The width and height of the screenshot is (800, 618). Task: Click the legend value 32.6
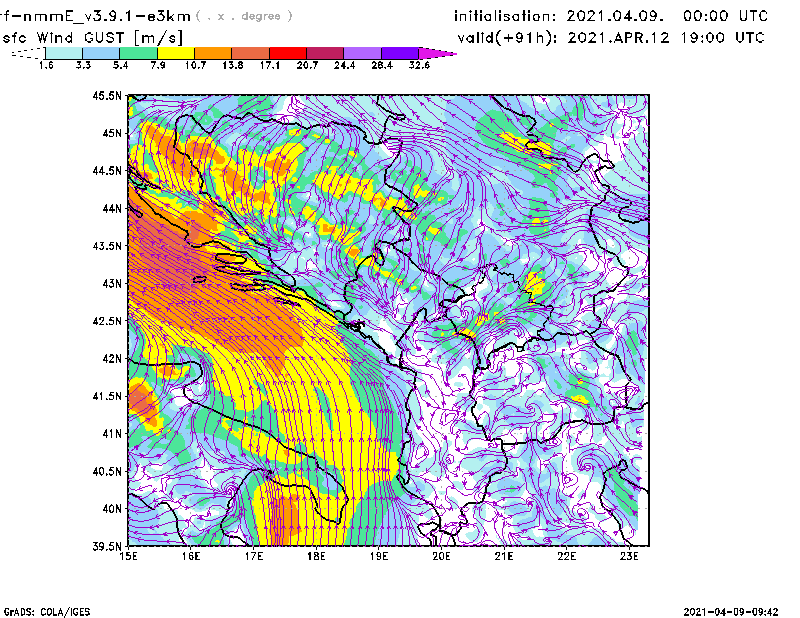coord(419,65)
